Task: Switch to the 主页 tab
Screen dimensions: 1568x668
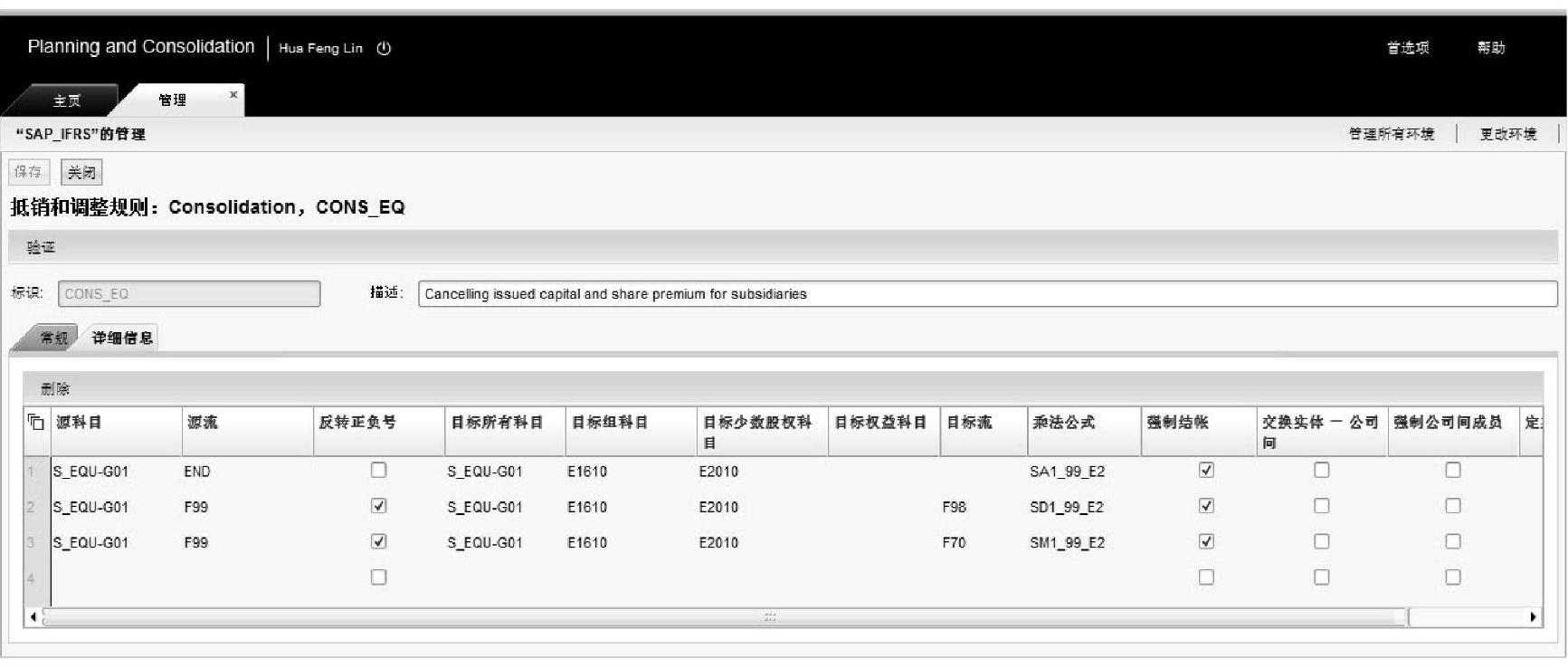Action: (66, 100)
